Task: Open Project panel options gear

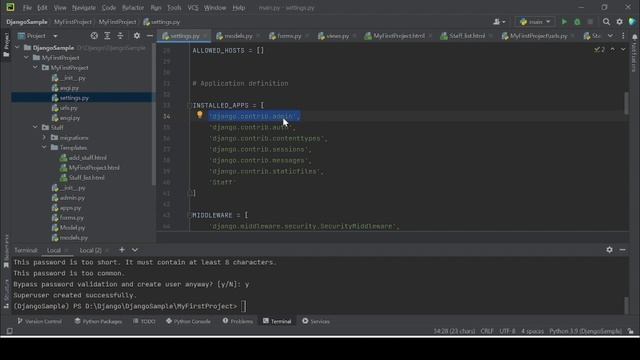Action: [137, 36]
